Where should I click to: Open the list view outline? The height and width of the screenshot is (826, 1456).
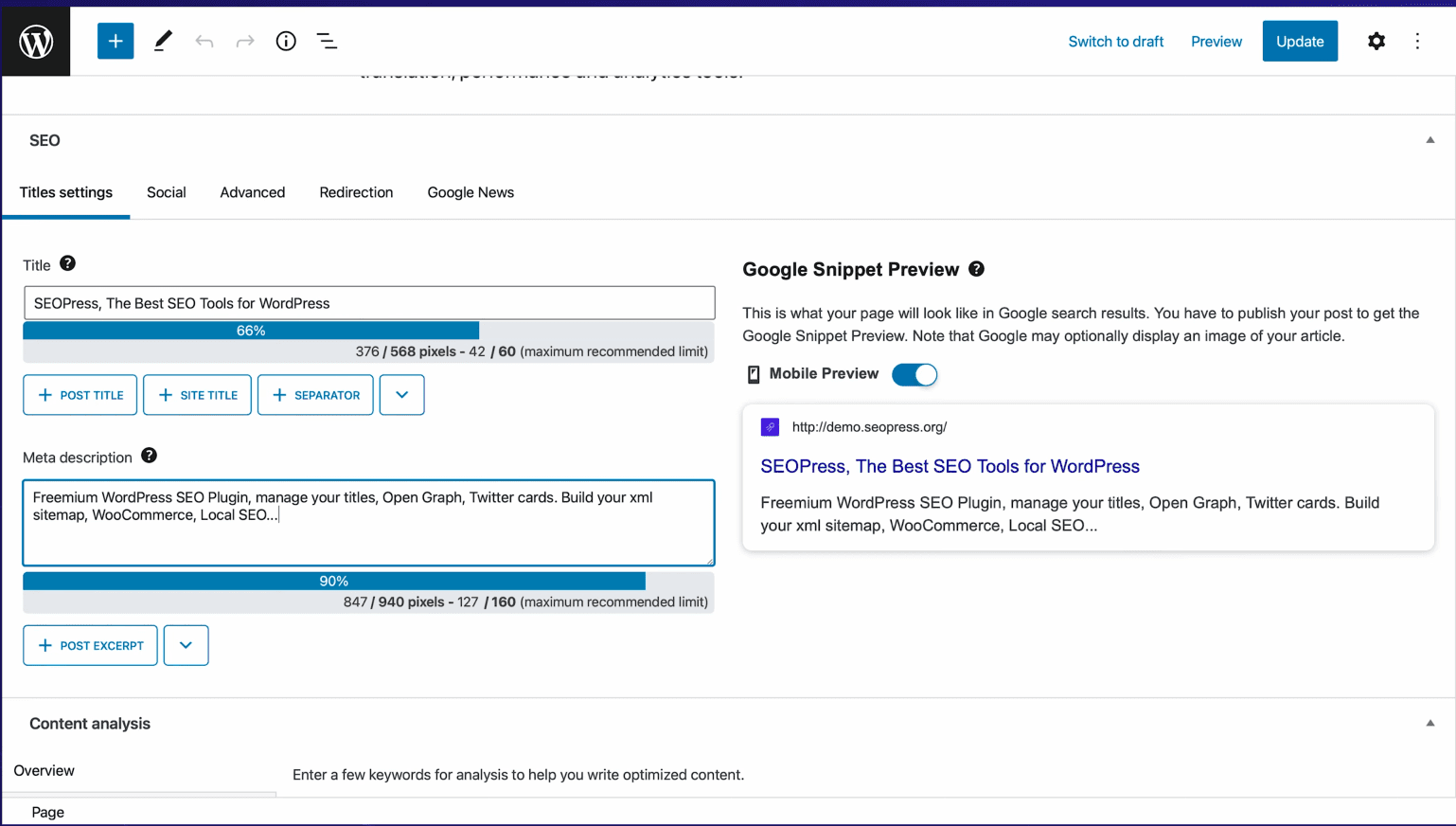(327, 41)
